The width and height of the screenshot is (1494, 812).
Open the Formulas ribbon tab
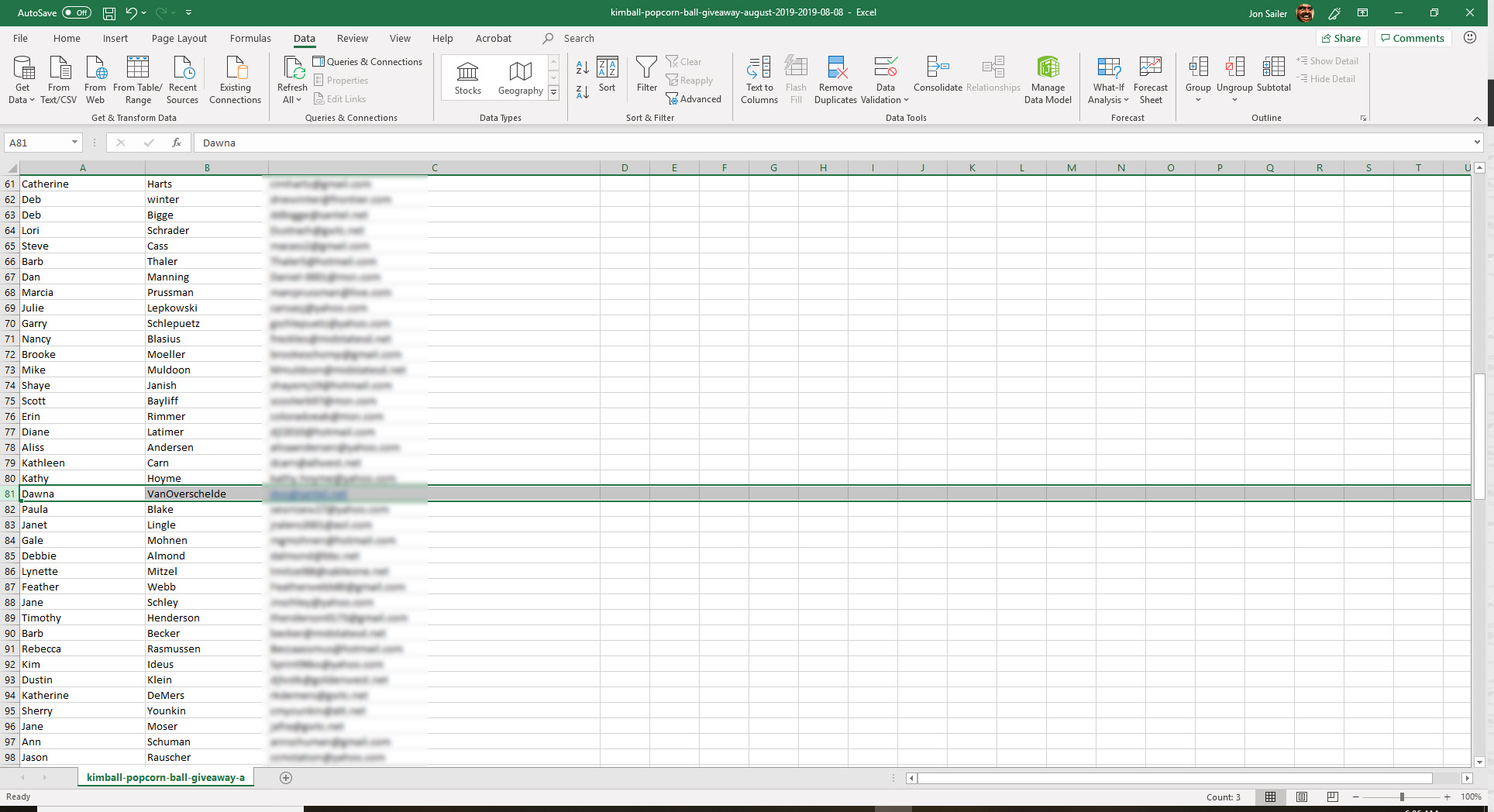click(250, 38)
